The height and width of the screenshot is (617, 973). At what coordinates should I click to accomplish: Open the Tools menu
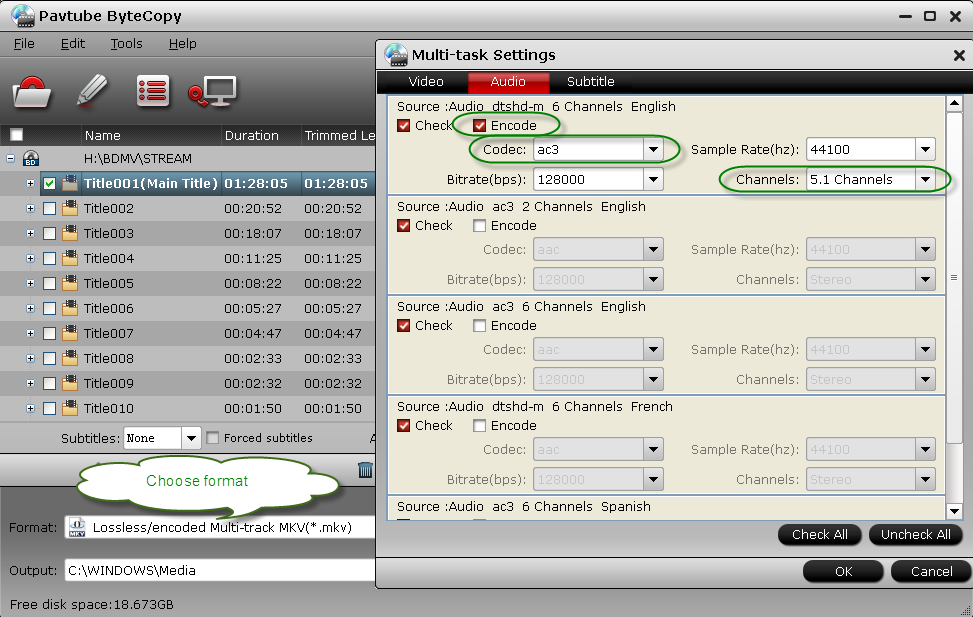(127, 43)
